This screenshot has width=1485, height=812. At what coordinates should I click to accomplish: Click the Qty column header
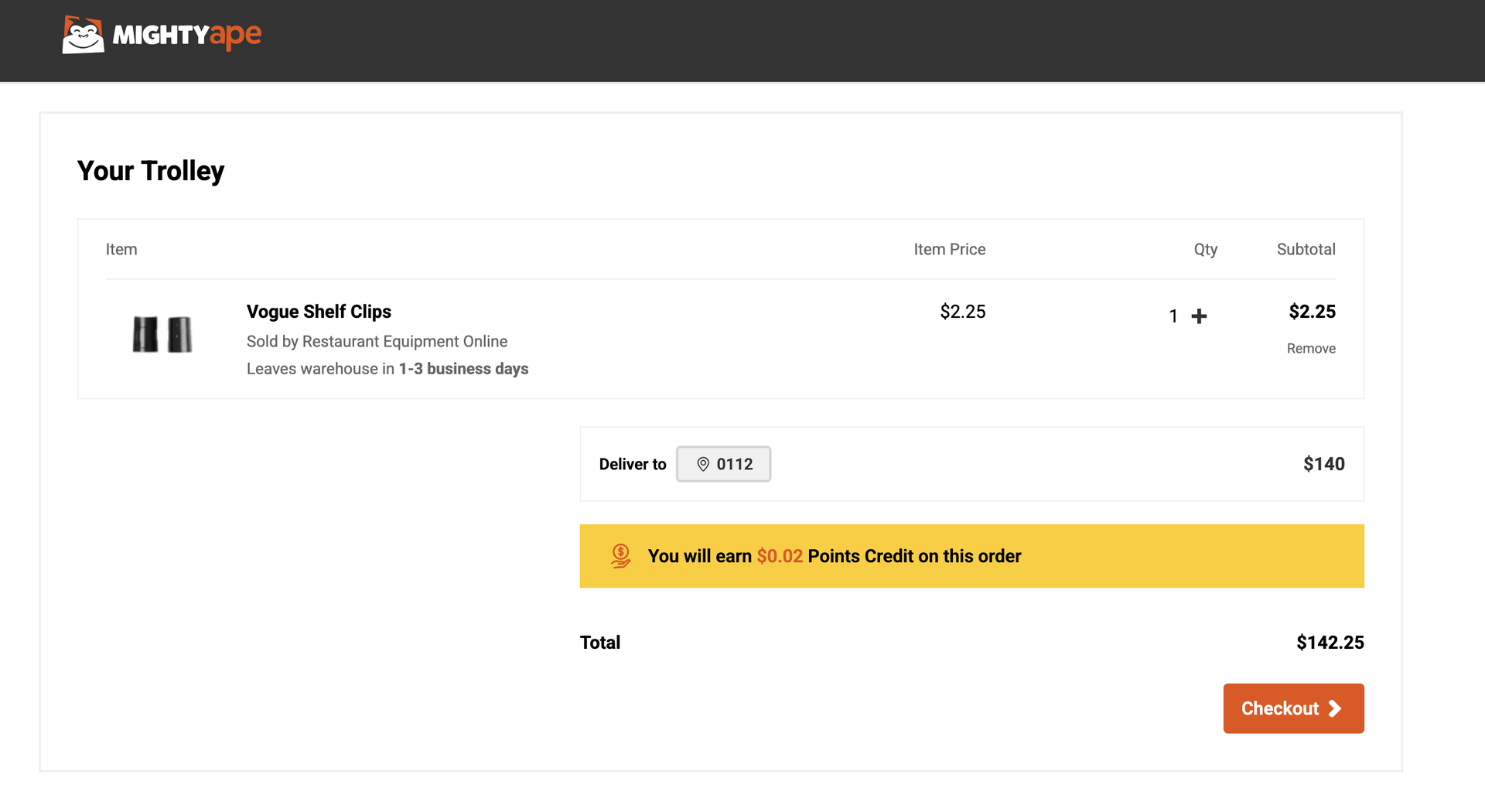pos(1205,250)
